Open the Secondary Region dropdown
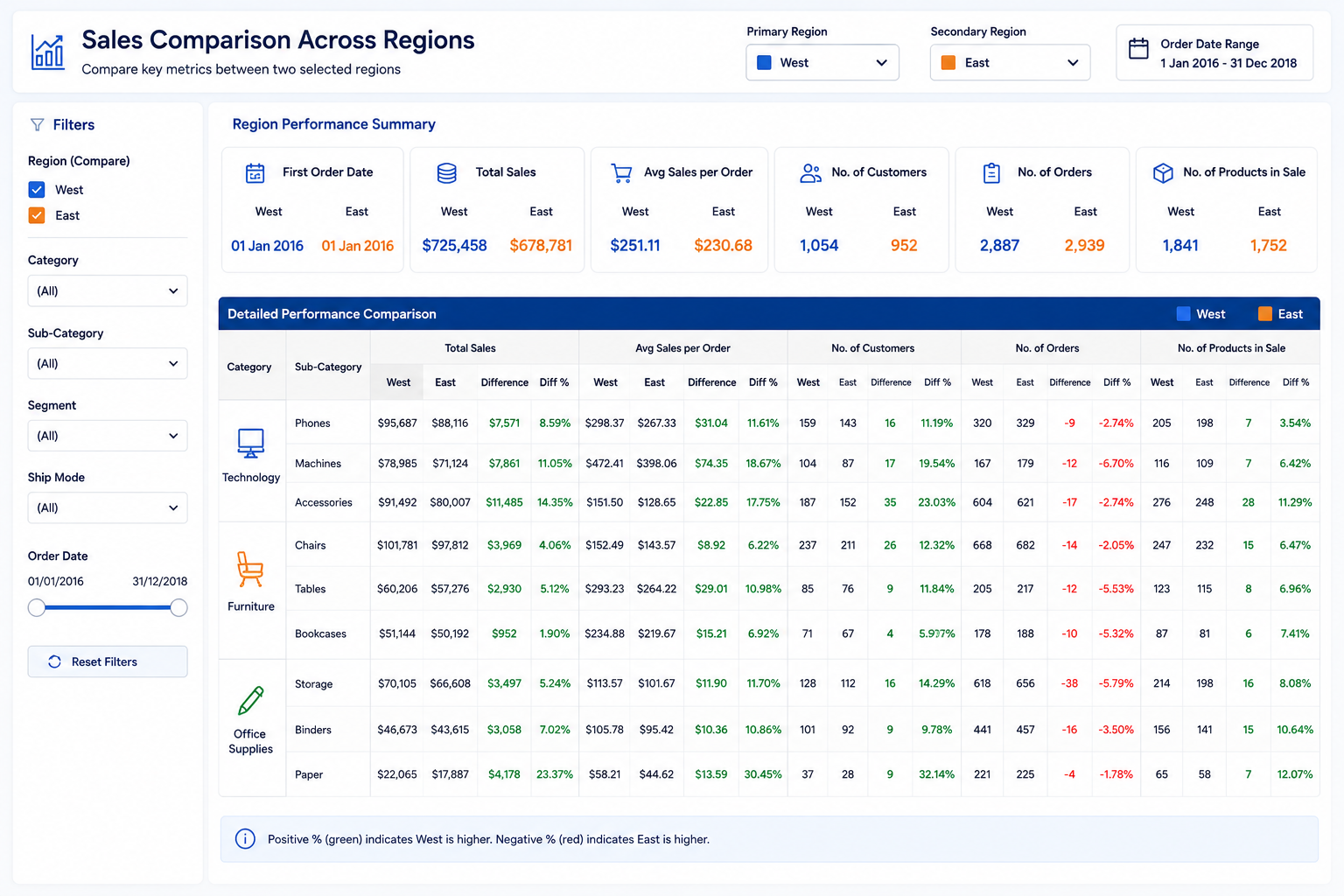1344x896 pixels. pyautogui.click(x=1010, y=63)
